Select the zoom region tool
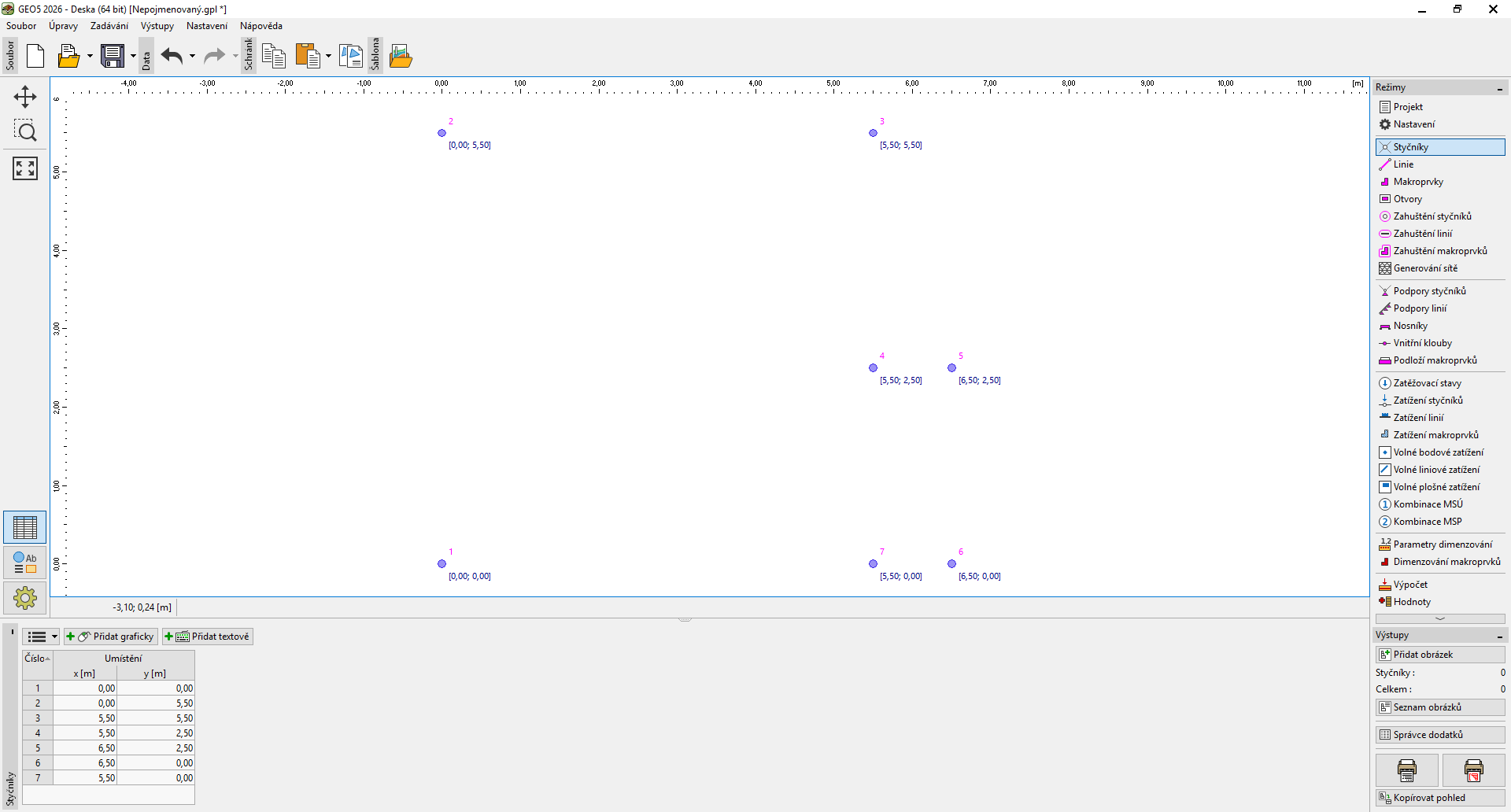The width and height of the screenshot is (1511, 812). pyautogui.click(x=25, y=131)
